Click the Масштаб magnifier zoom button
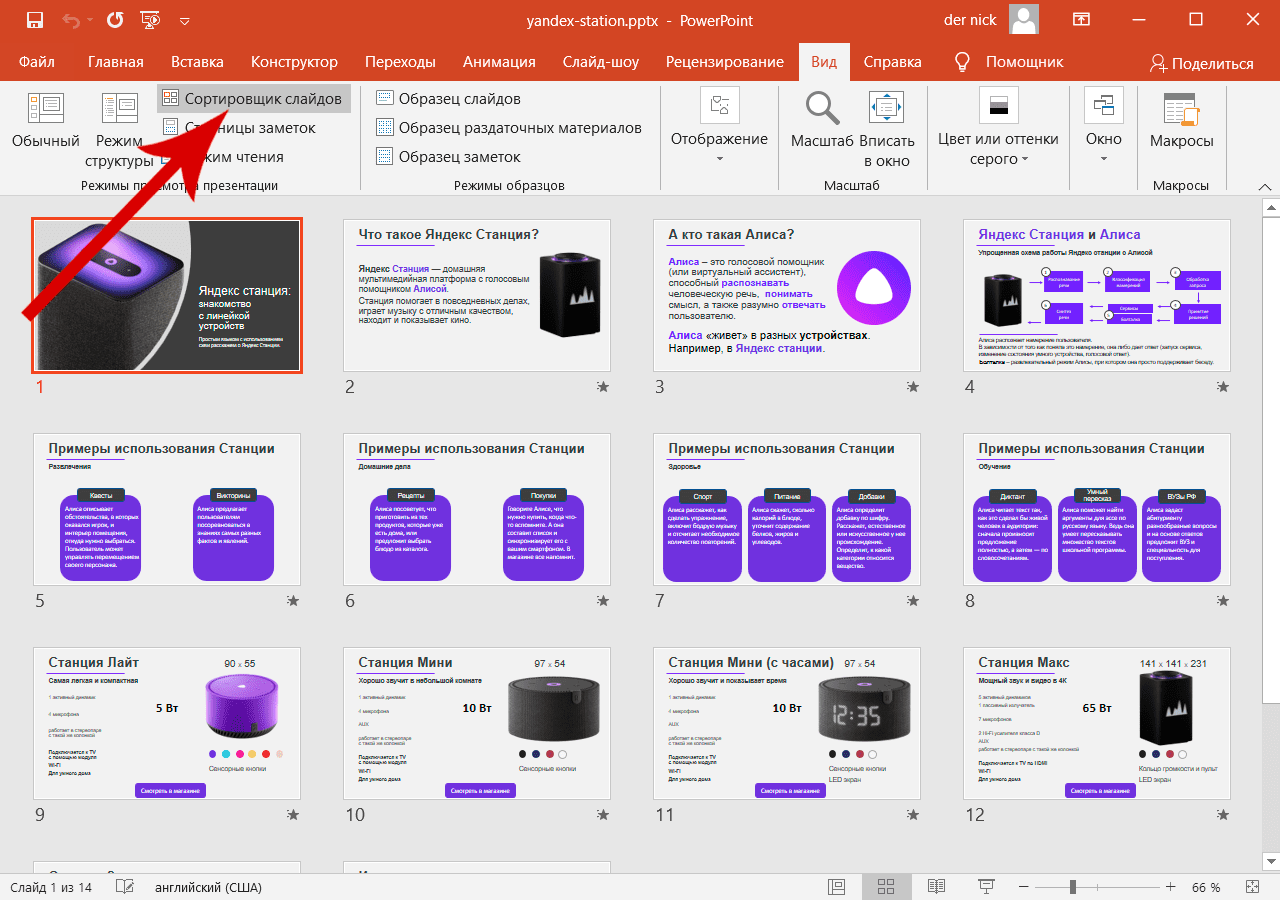The height and width of the screenshot is (900, 1280). click(822, 120)
